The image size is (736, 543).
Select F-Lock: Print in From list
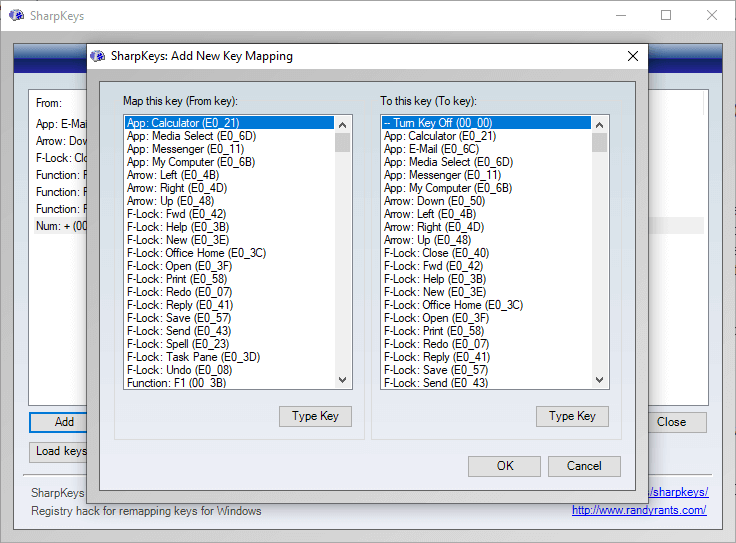pos(230,279)
